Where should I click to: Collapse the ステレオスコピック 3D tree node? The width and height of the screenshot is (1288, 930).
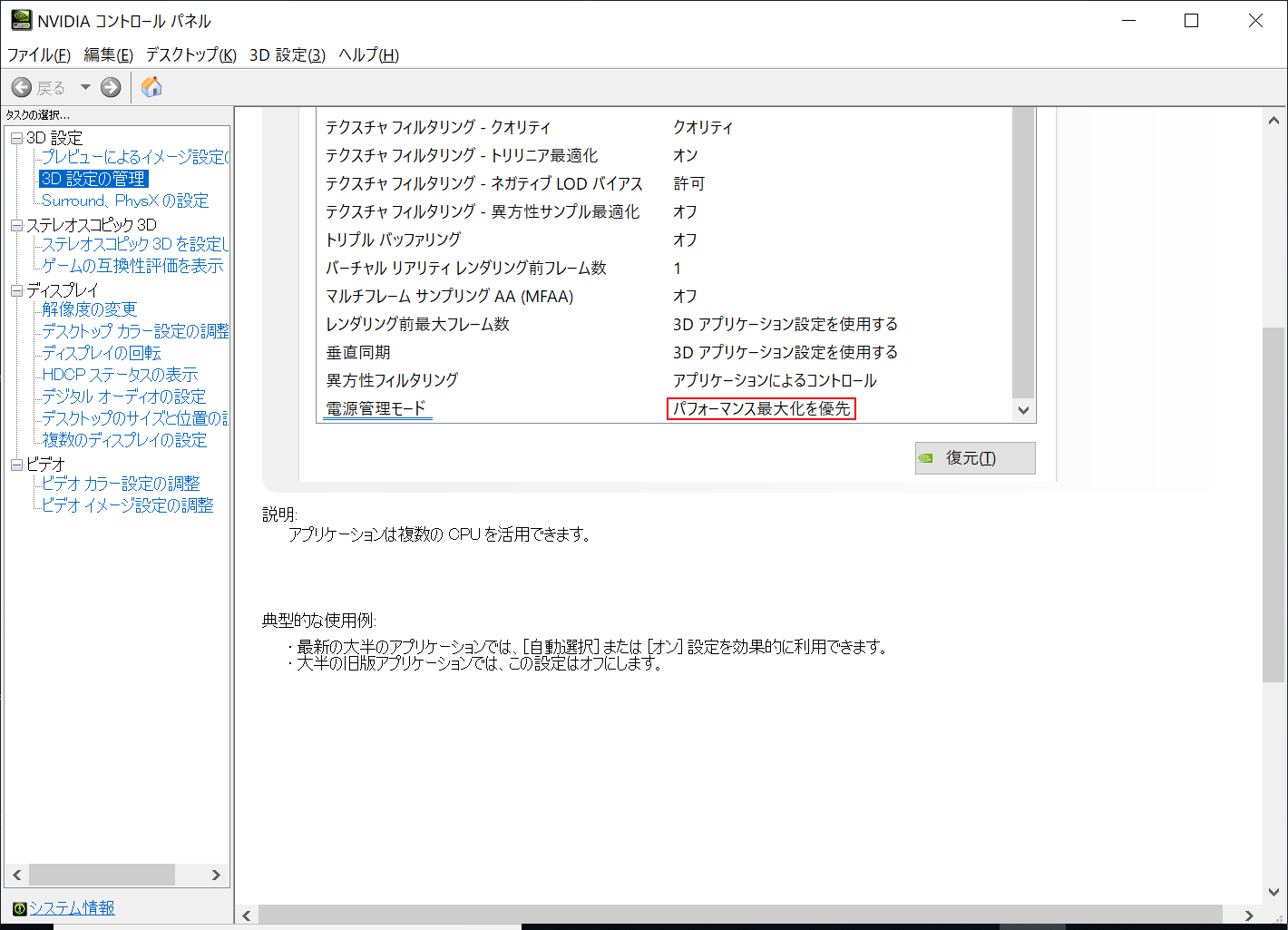pos(16,225)
